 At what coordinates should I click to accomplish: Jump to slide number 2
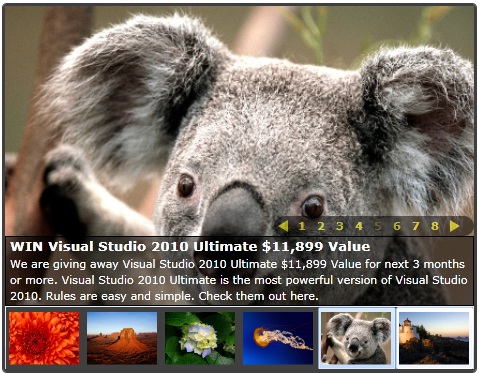click(321, 226)
